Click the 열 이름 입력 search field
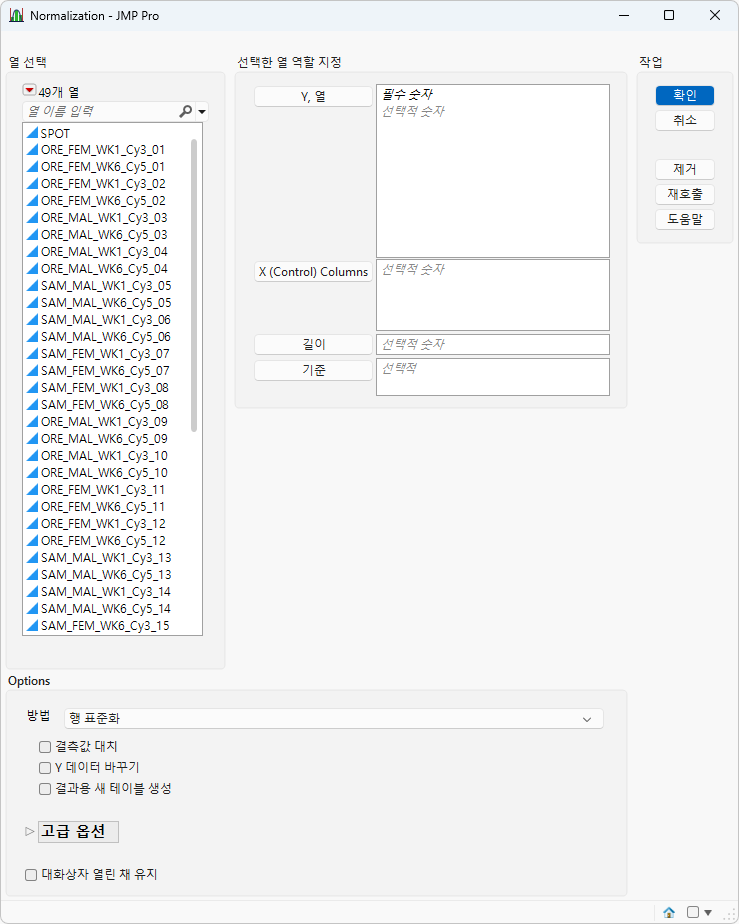739x924 pixels. pos(103,111)
